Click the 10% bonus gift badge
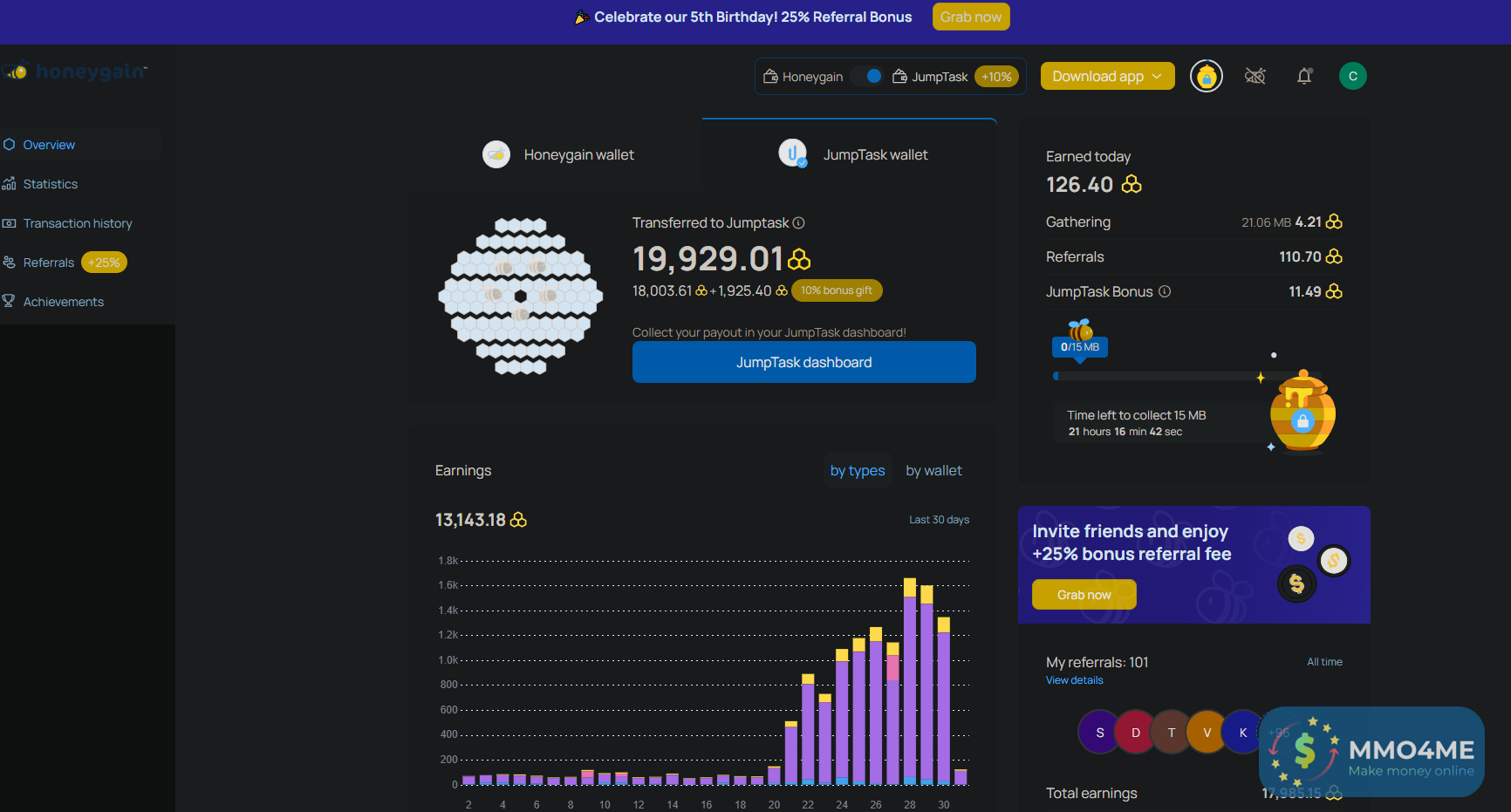Viewport: 1511px width, 812px height. 837,290
